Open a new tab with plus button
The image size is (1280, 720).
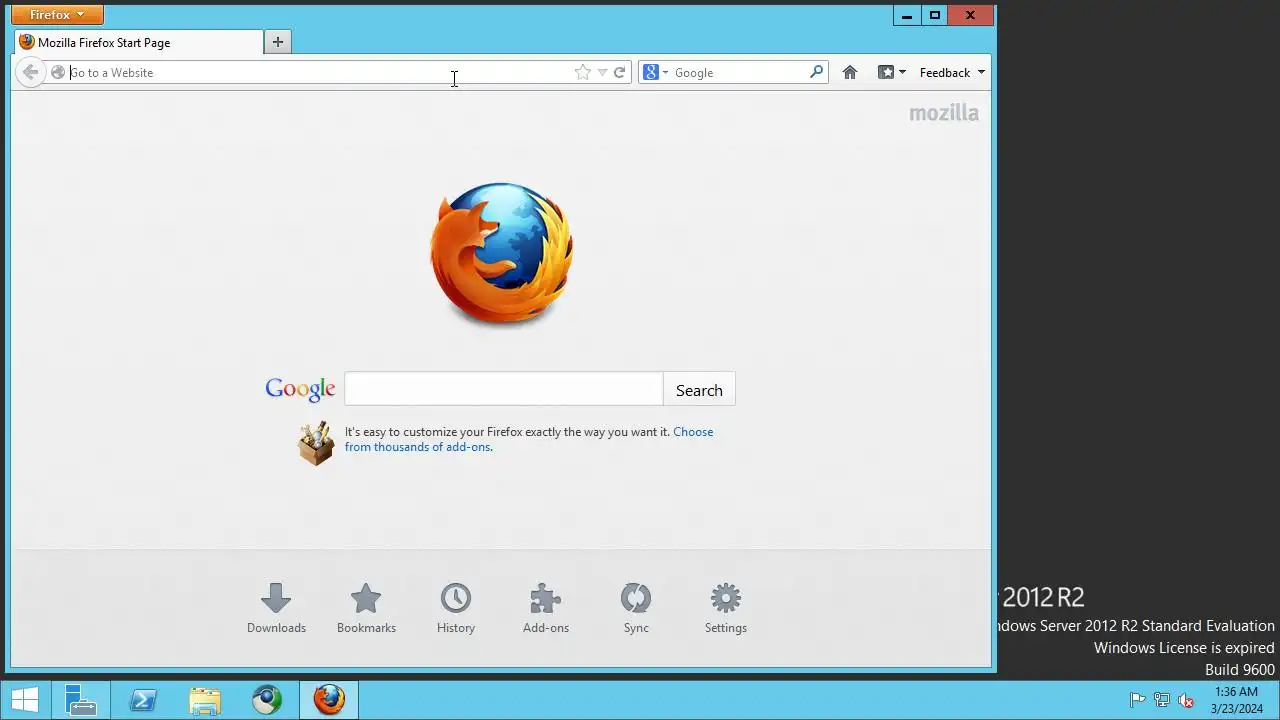278,42
